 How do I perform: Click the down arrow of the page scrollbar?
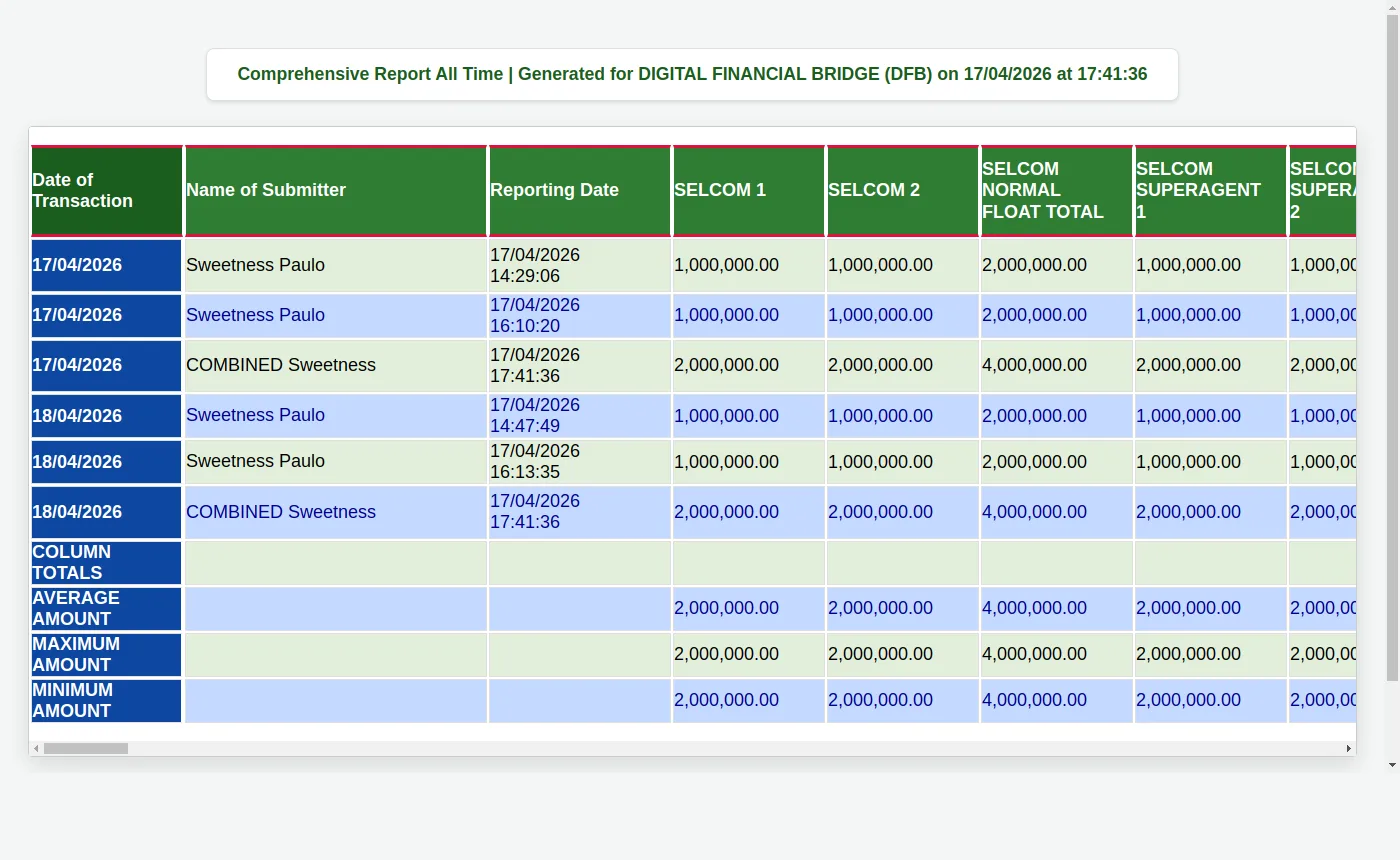(1392, 765)
